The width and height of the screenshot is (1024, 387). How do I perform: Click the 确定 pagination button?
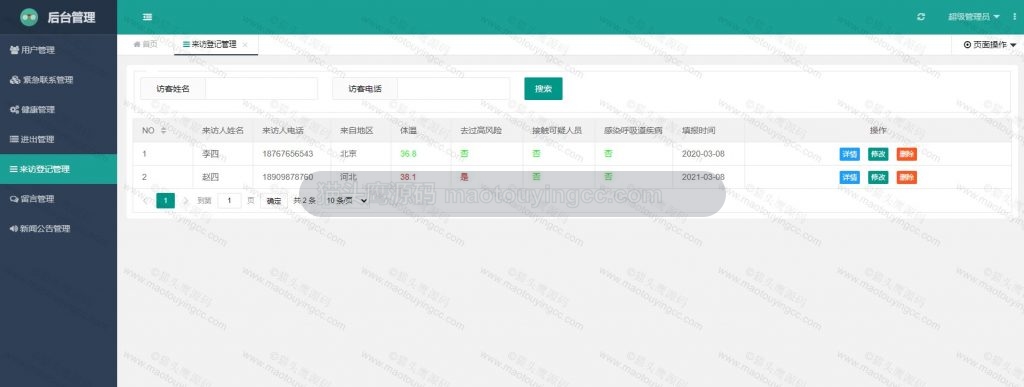pyautogui.click(x=274, y=201)
